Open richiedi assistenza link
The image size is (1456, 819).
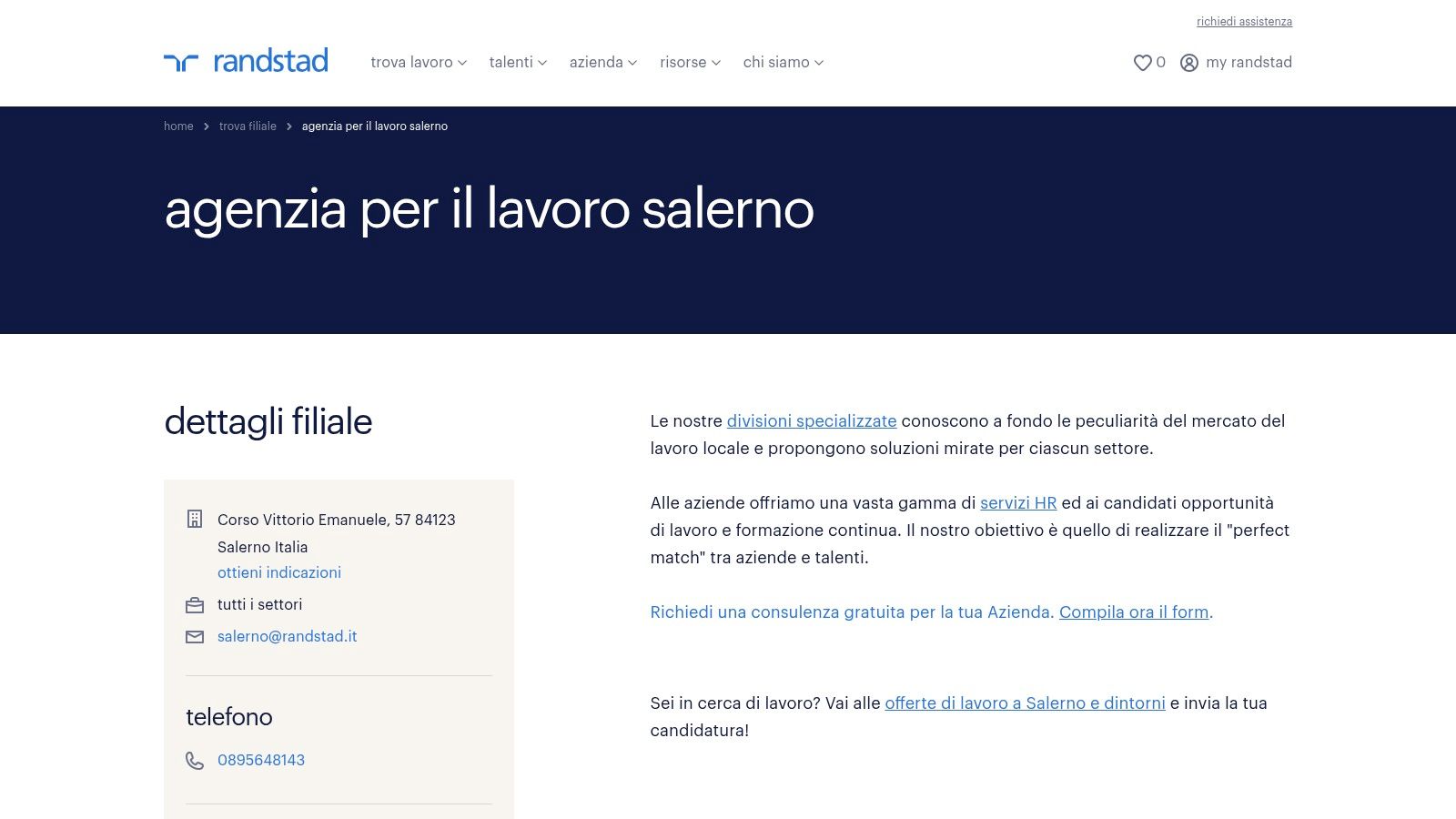[x=1244, y=22]
